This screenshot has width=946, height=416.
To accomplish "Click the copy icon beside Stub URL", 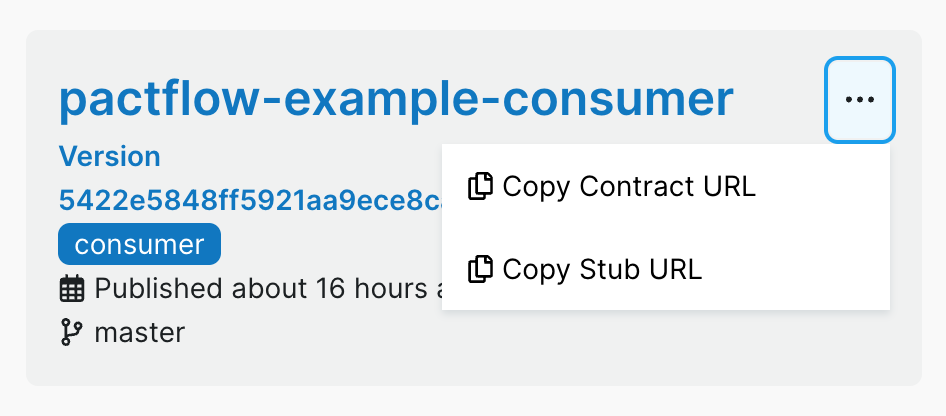I will click(481, 269).
